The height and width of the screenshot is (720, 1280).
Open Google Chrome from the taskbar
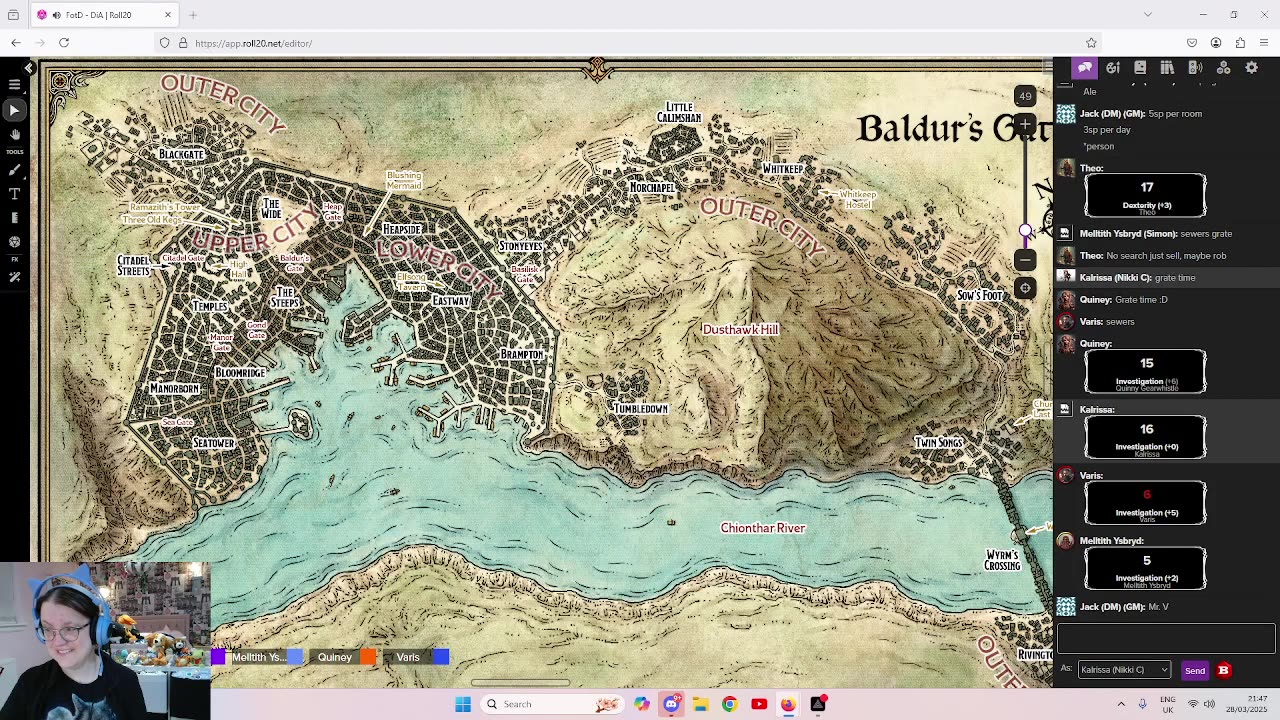coord(729,704)
